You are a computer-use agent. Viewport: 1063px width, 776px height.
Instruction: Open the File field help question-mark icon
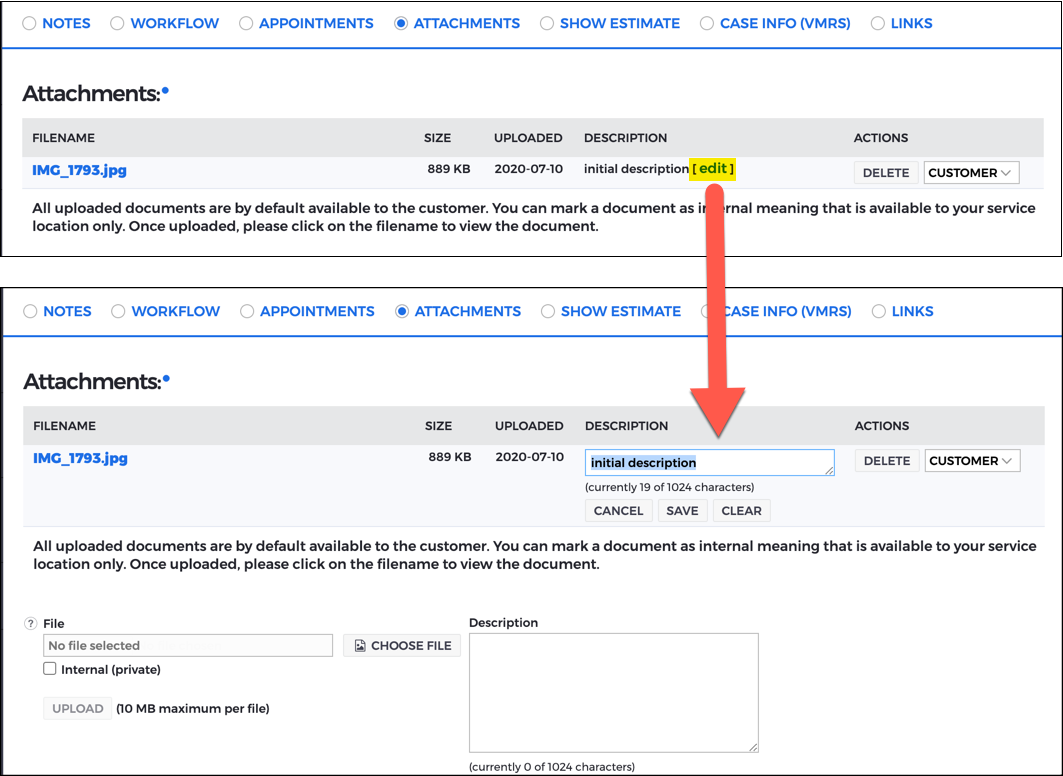(31, 624)
